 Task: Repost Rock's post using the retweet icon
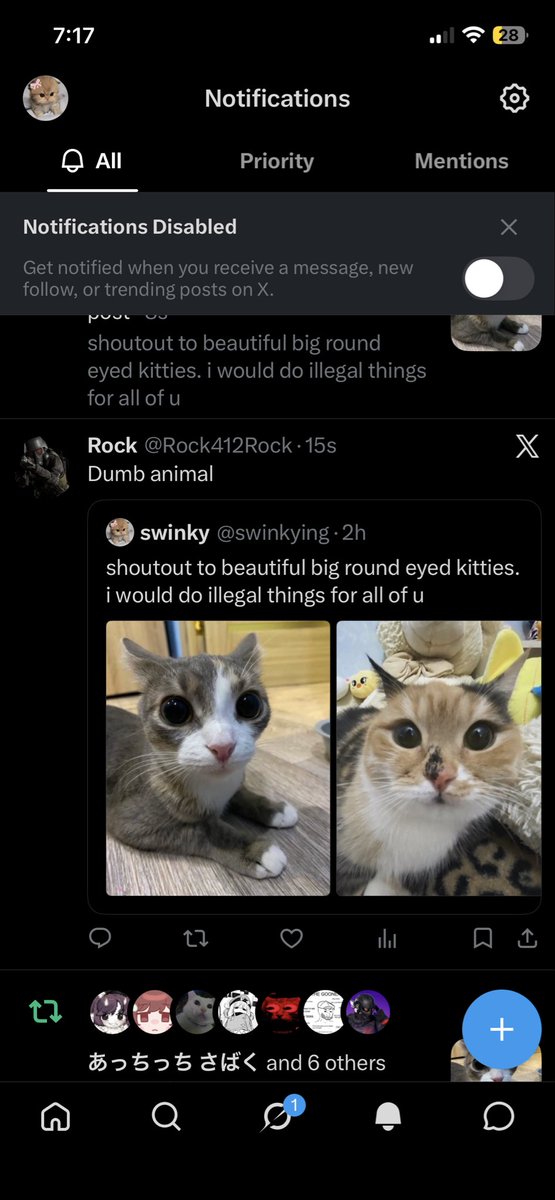(196, 938)
